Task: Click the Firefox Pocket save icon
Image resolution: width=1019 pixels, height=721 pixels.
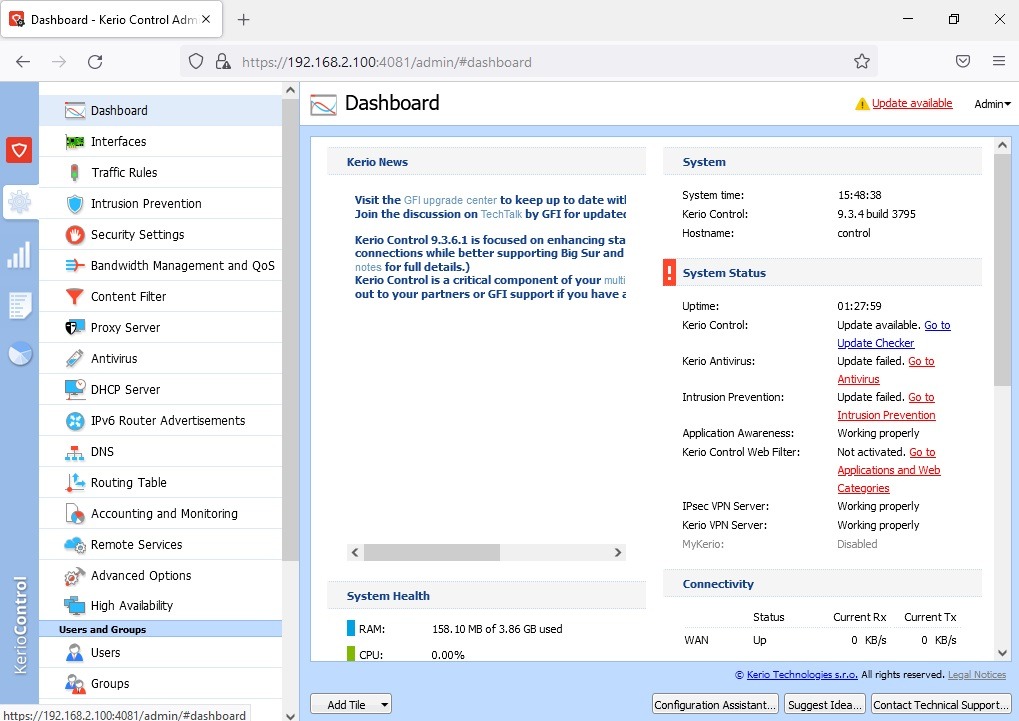Action: (963, 62)
